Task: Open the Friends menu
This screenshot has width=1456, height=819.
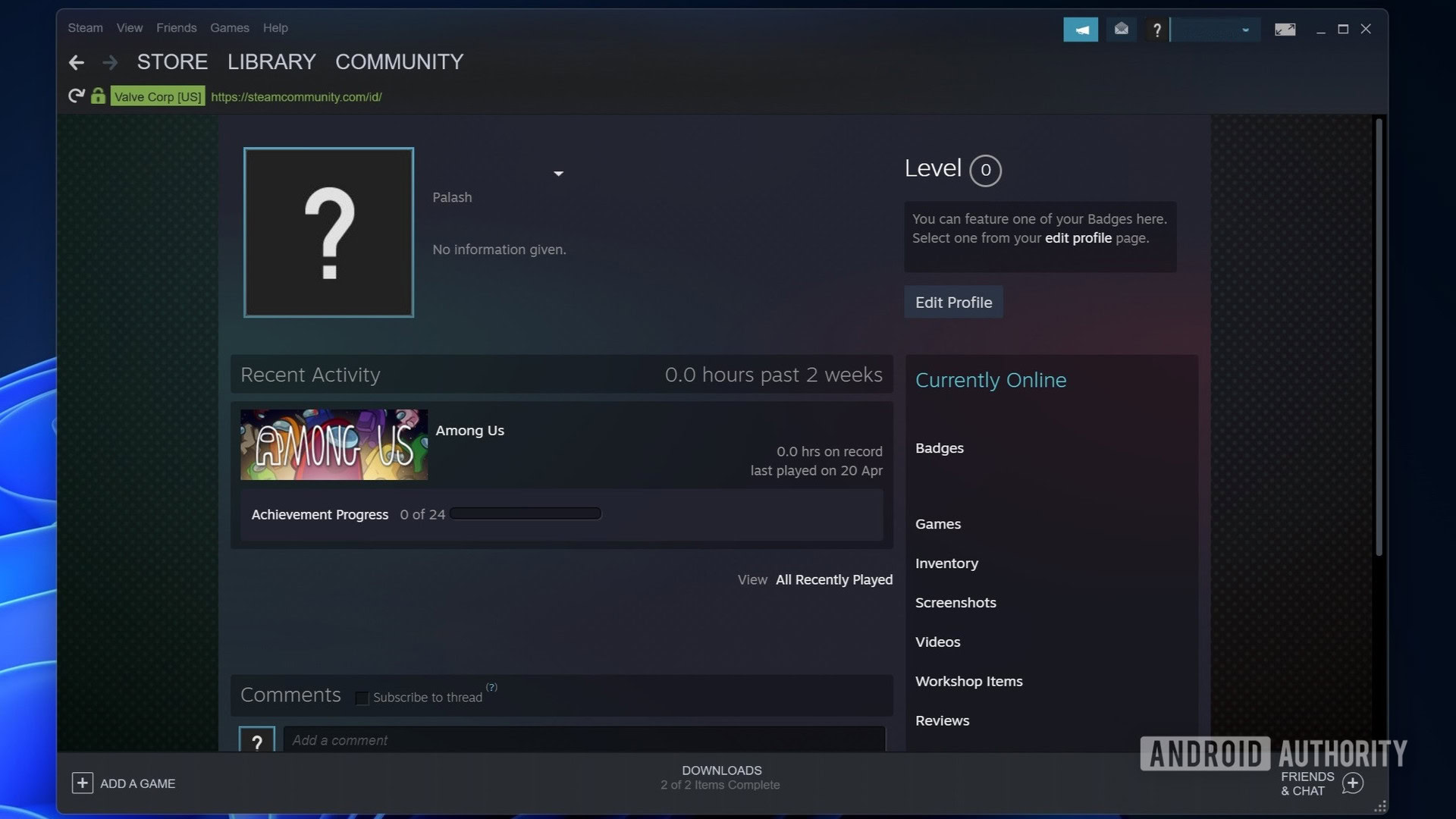Action: (176, 28)
